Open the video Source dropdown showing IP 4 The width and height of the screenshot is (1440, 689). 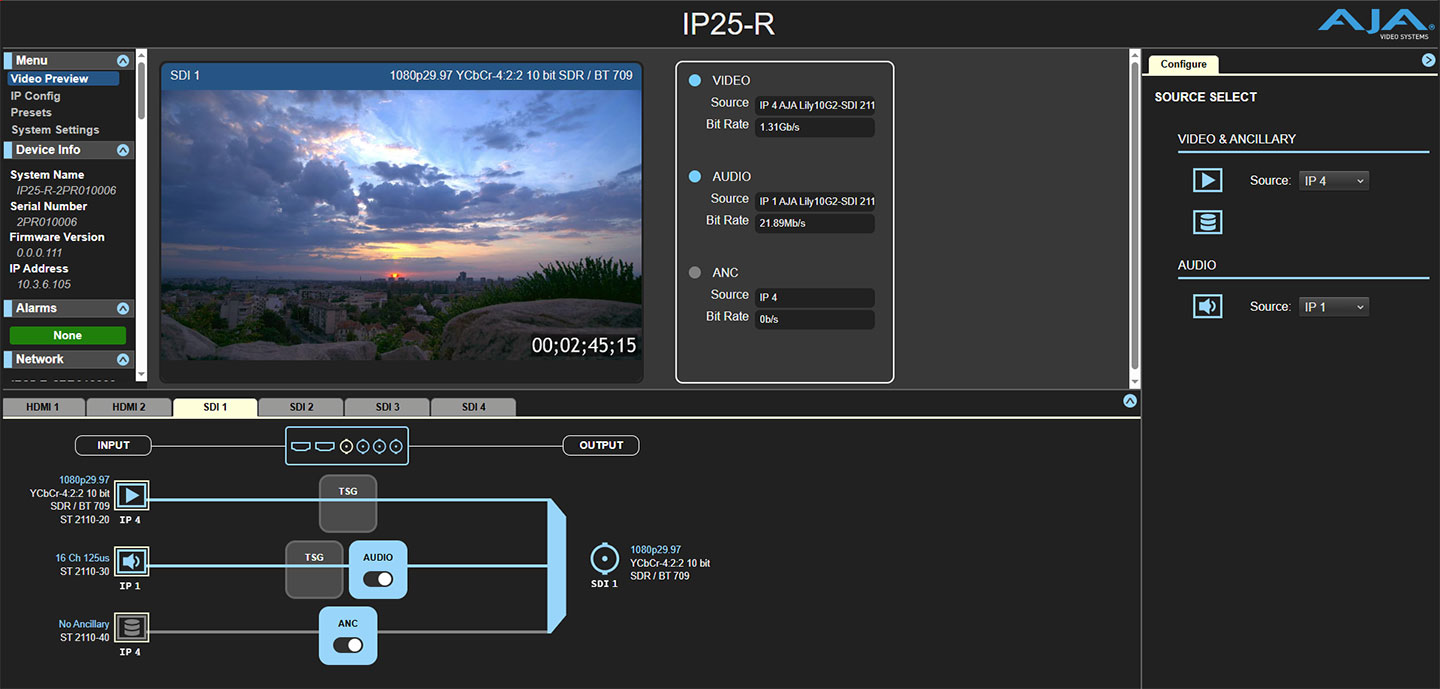click(x=1334, y=181)
